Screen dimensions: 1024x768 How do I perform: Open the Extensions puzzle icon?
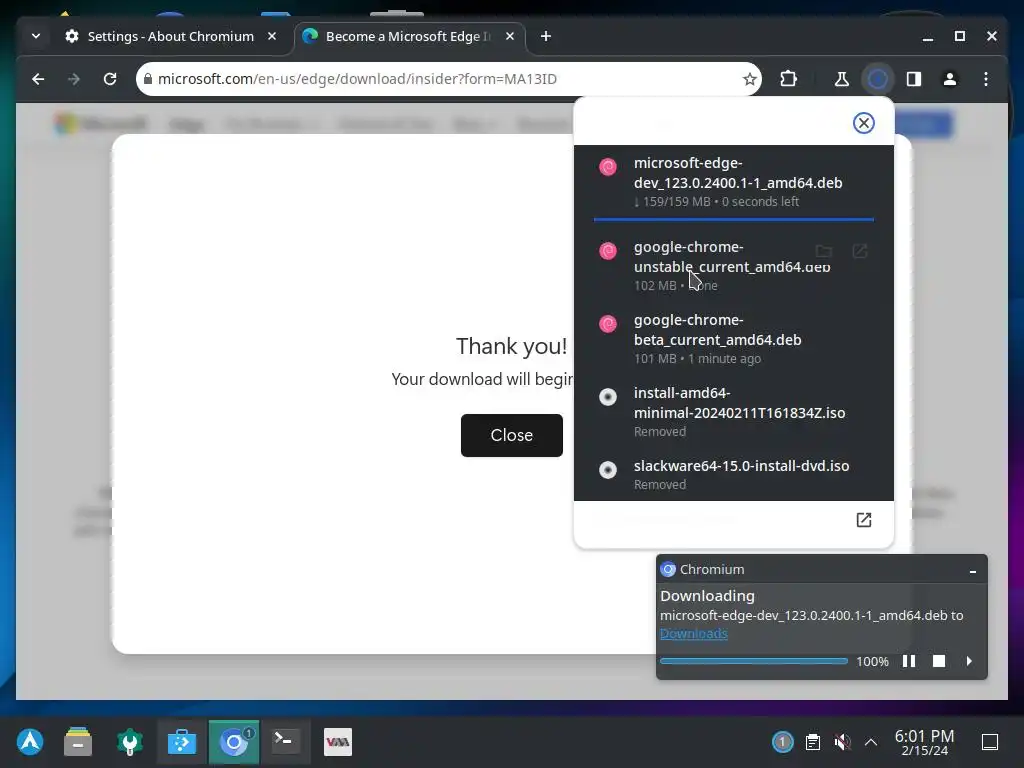click(788, 79)
